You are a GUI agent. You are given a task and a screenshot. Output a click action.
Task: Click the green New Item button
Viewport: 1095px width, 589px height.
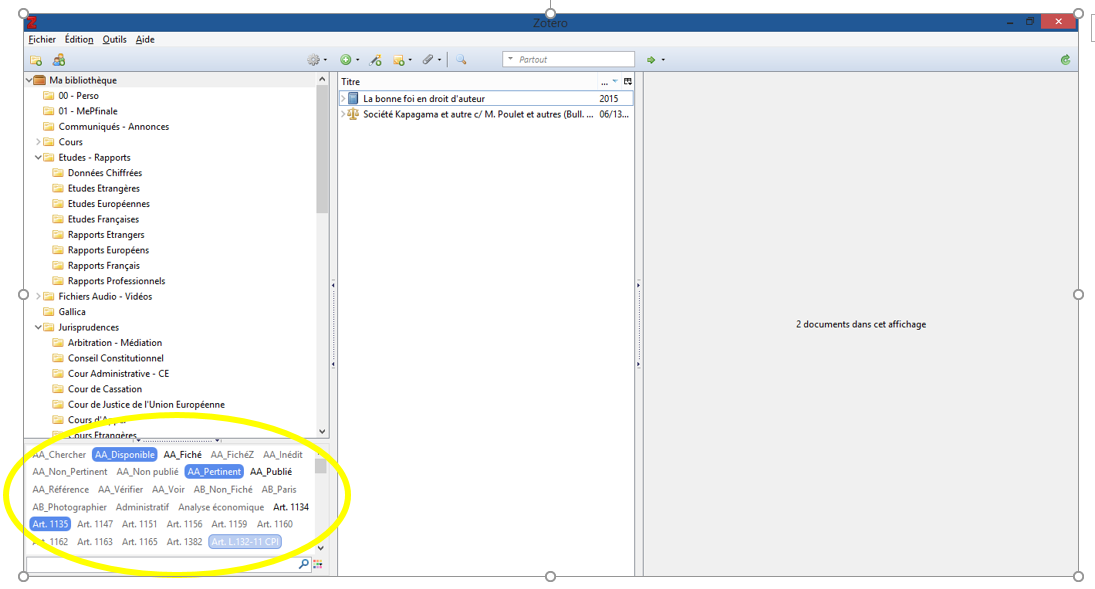(x=347, y=60)
